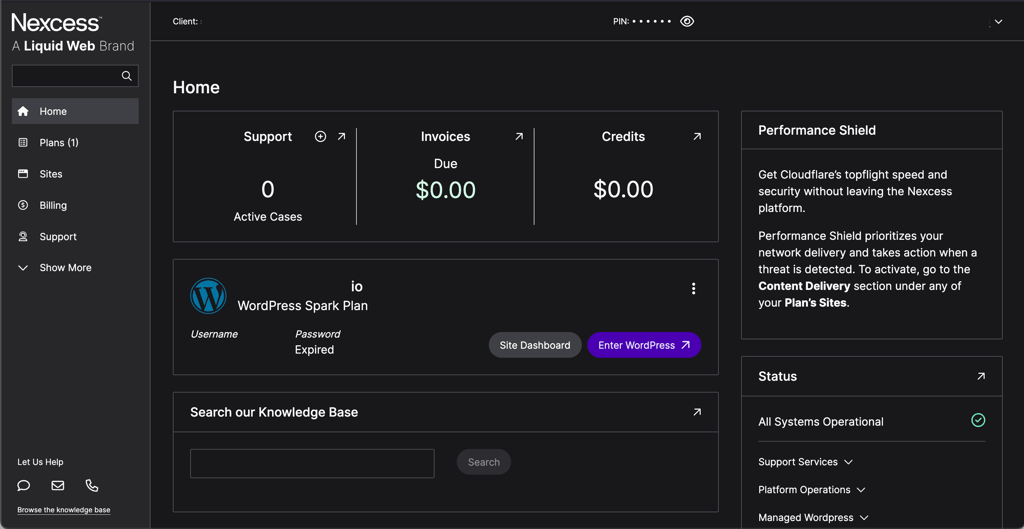Viewport: 1024px width, 529px height.
Task: Open Support in sidebar menu
Action: 75,236
